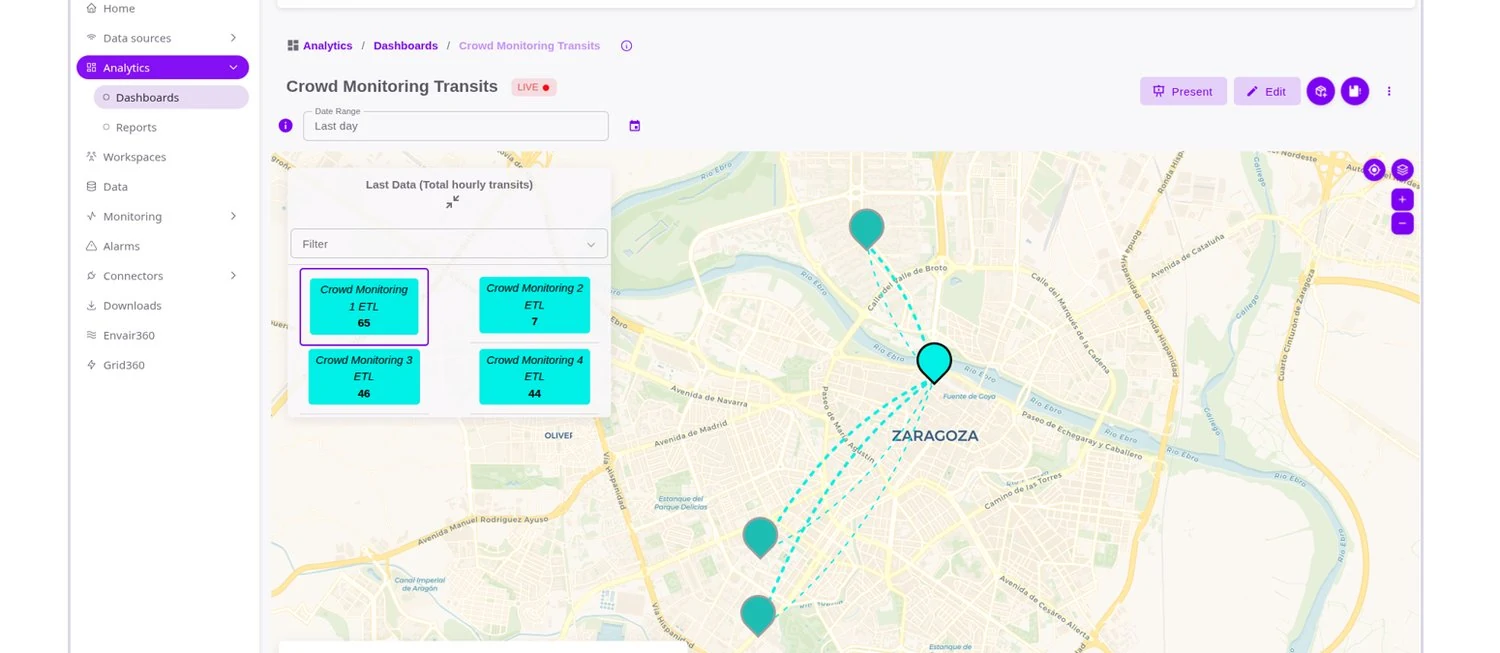Click the Data sources wifi icon
The height and width of the screenshot is (653, 1500).
tap(91, 38)
